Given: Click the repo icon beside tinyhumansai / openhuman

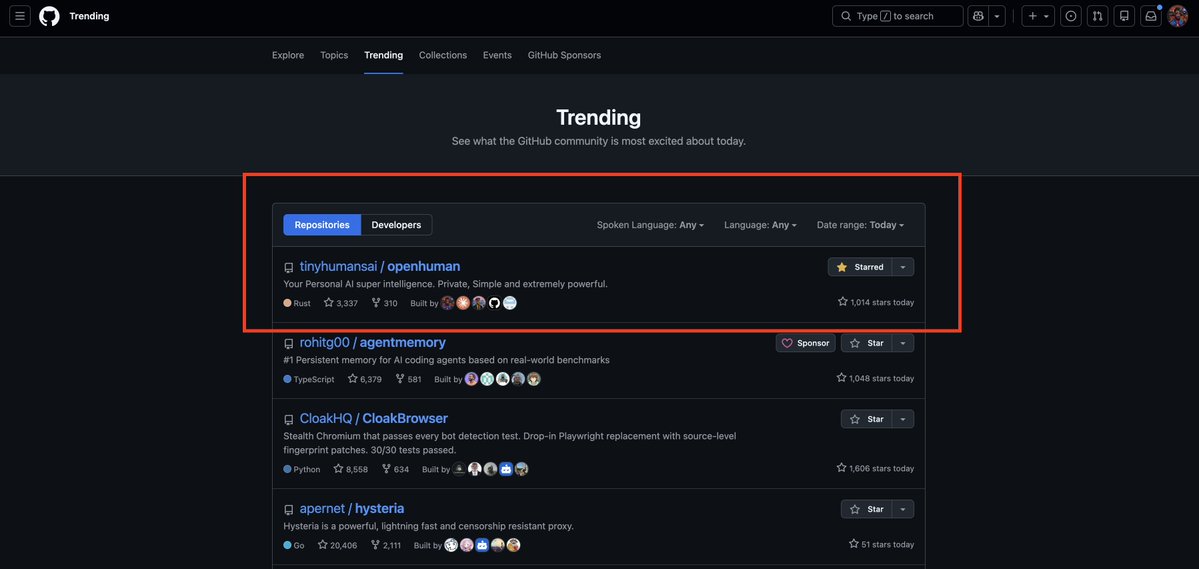Looking at the screenshot, I should tap(288, 268).
